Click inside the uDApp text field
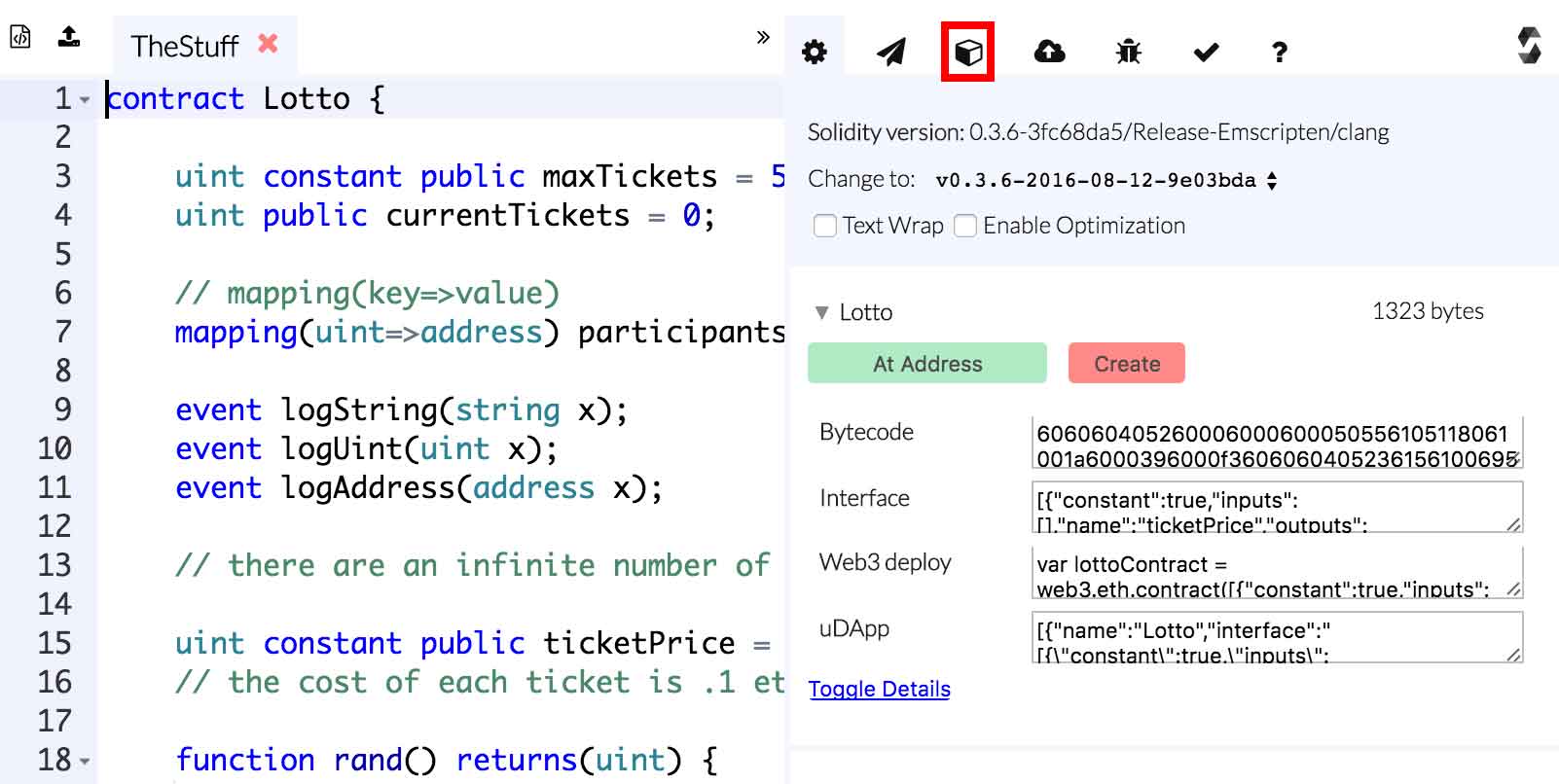 tap(1277, 638)
